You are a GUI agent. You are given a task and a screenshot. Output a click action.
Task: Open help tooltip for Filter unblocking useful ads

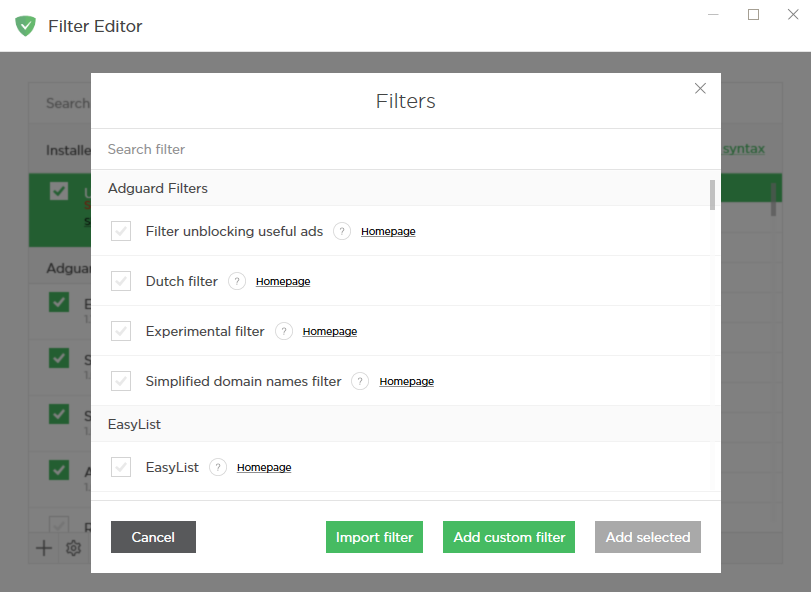click(x=342, y=231)
